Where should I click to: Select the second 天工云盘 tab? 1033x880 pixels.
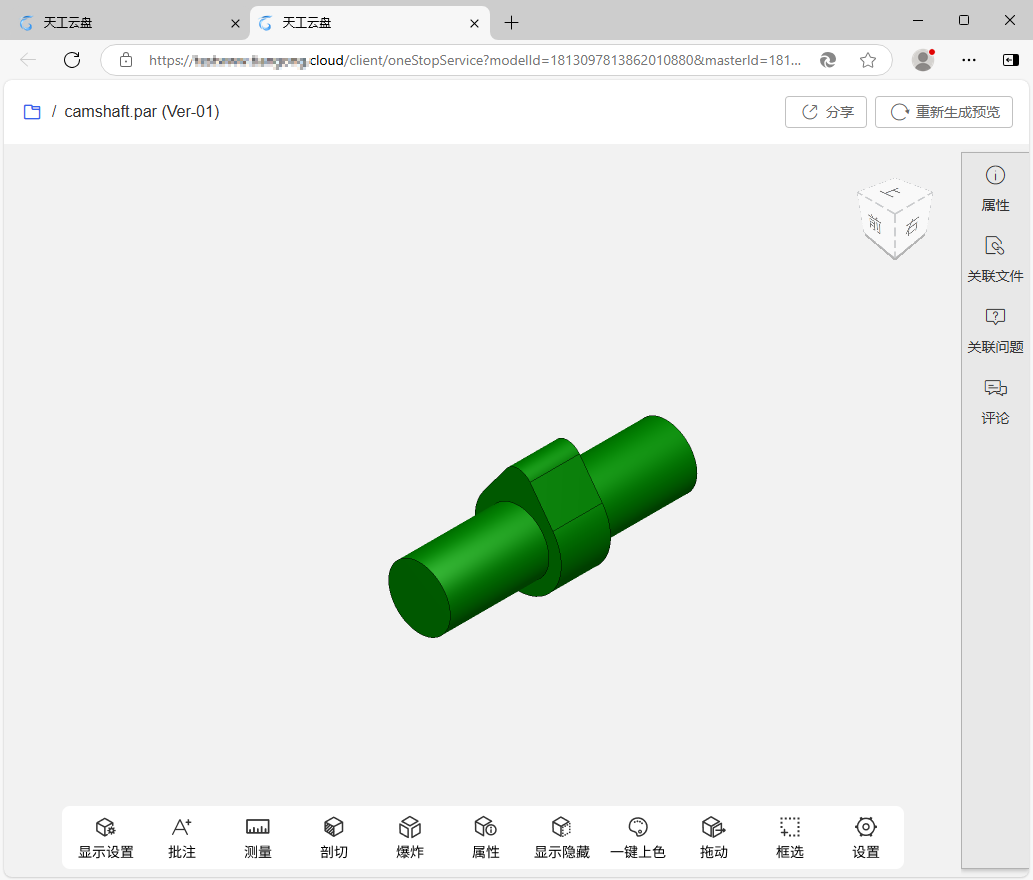pyautogui.click(x=369, y=23)
